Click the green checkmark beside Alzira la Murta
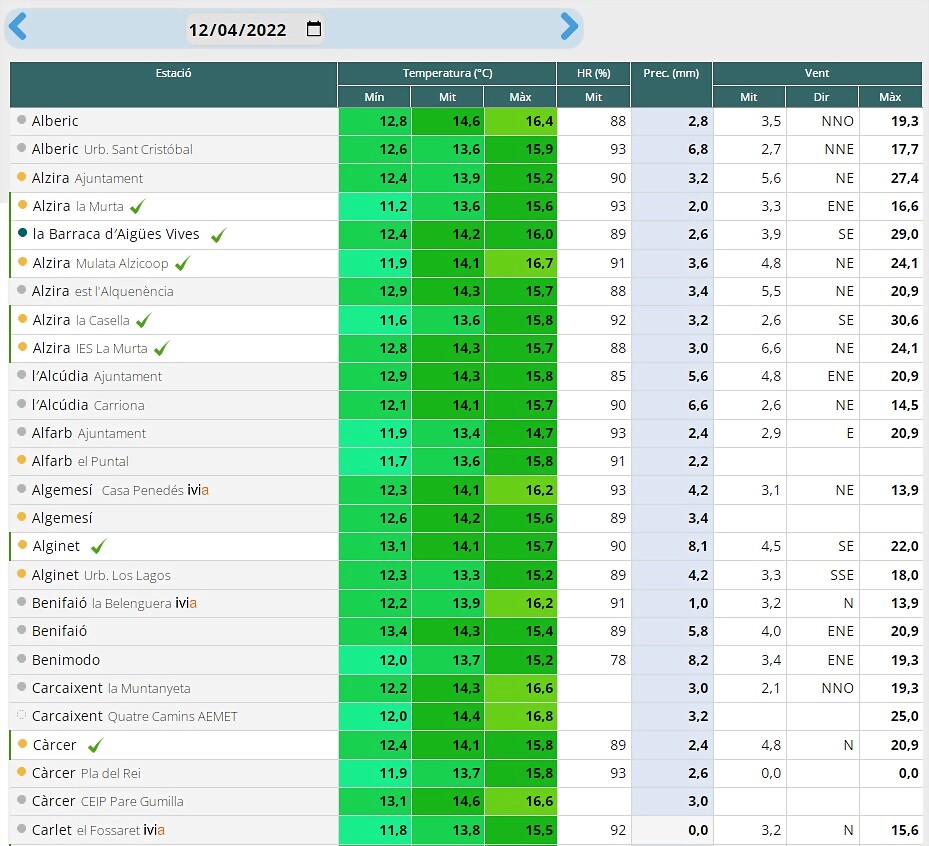The image size is (929, 846). click(137, 207)
